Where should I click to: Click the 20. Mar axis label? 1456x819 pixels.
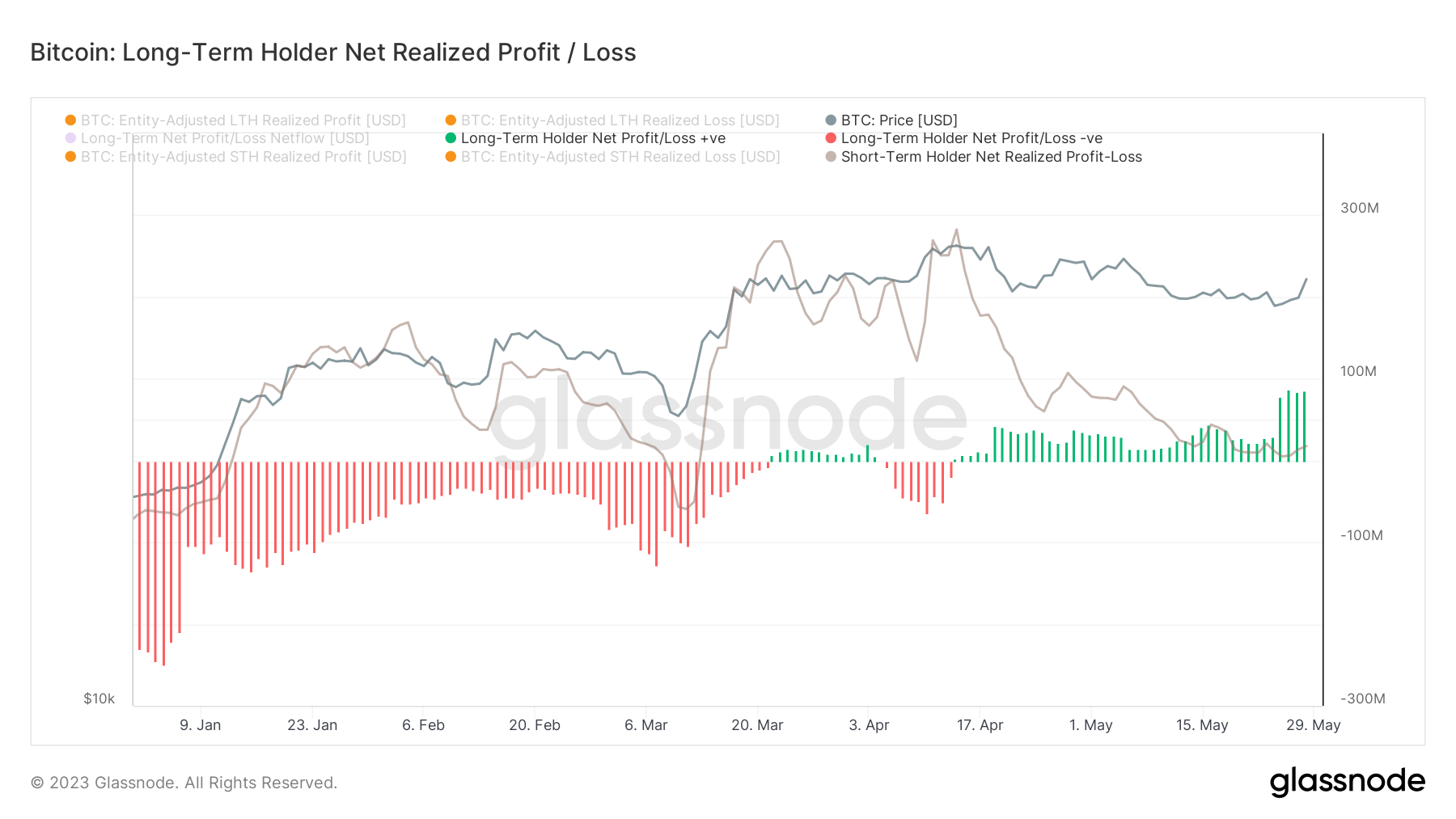[x=758, y=725]
